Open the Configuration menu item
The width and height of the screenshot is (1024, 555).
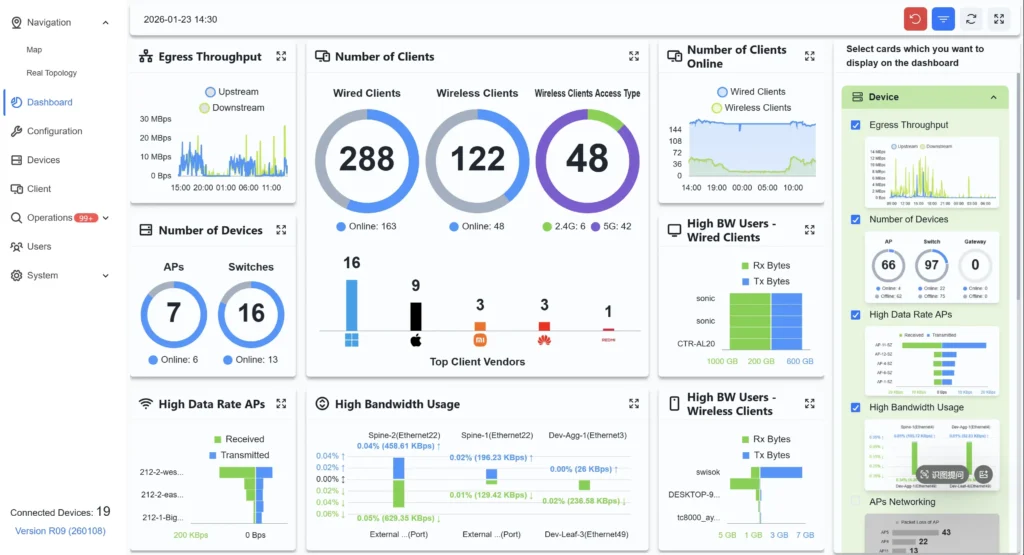click(54, 131)
